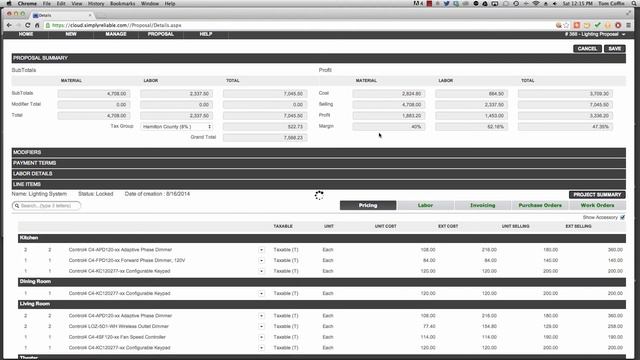
Task: Click the secure lock icon in address bar
Action: pyautogui.click(x=48, y=25)
